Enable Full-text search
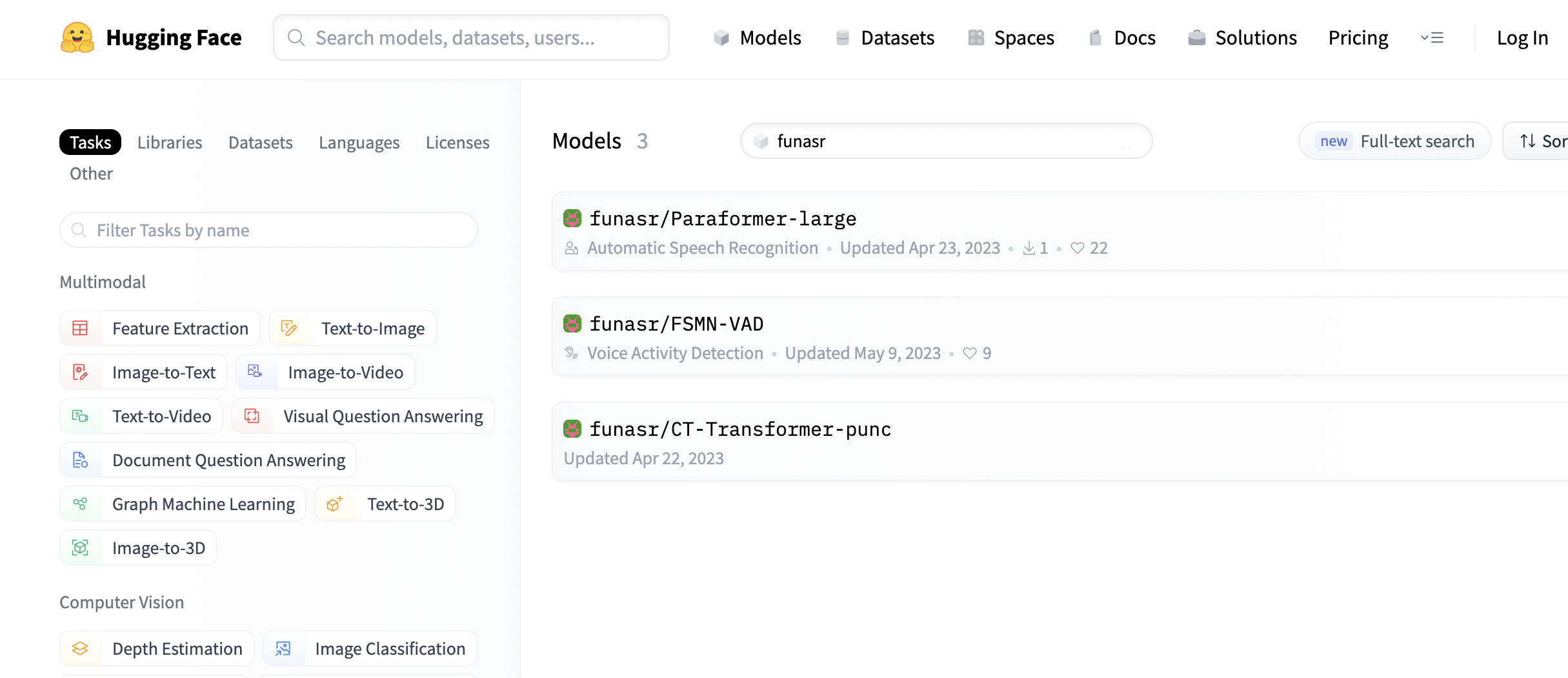 pos(1395,141)
